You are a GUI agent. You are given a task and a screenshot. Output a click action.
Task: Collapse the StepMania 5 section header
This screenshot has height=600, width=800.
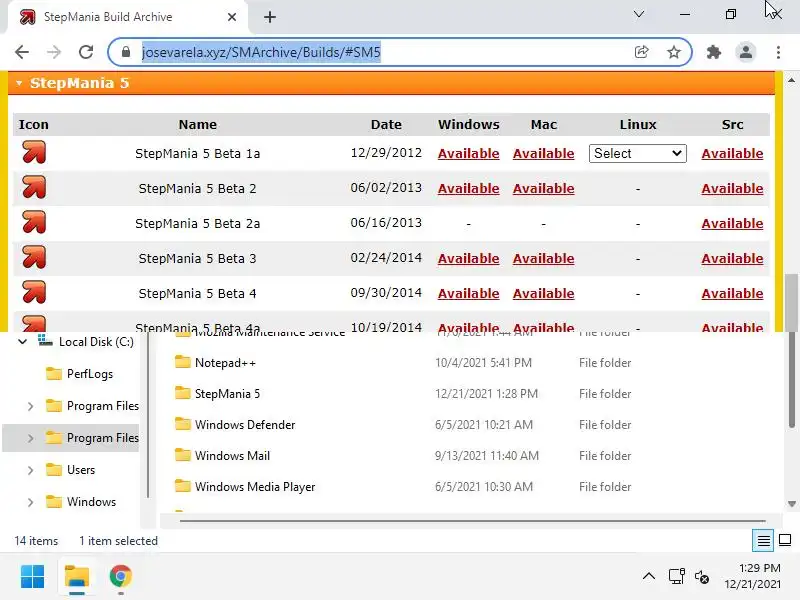point(391,83)
